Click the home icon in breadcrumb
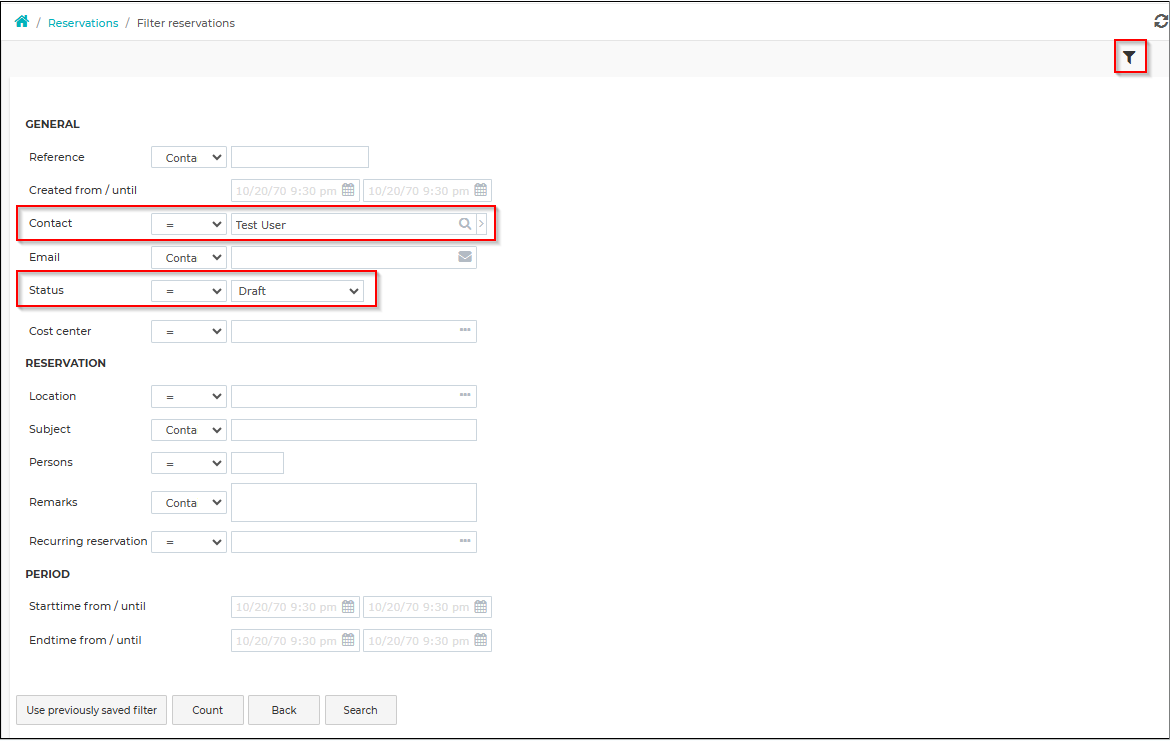The width and height of the screenshot is (1170, 741). [22, 22]
